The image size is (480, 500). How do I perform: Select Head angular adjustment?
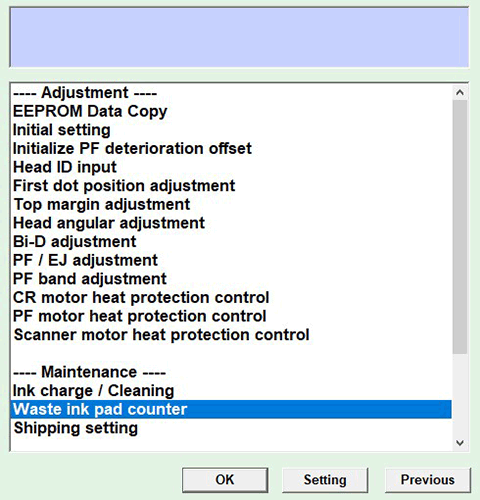point(109,223)
